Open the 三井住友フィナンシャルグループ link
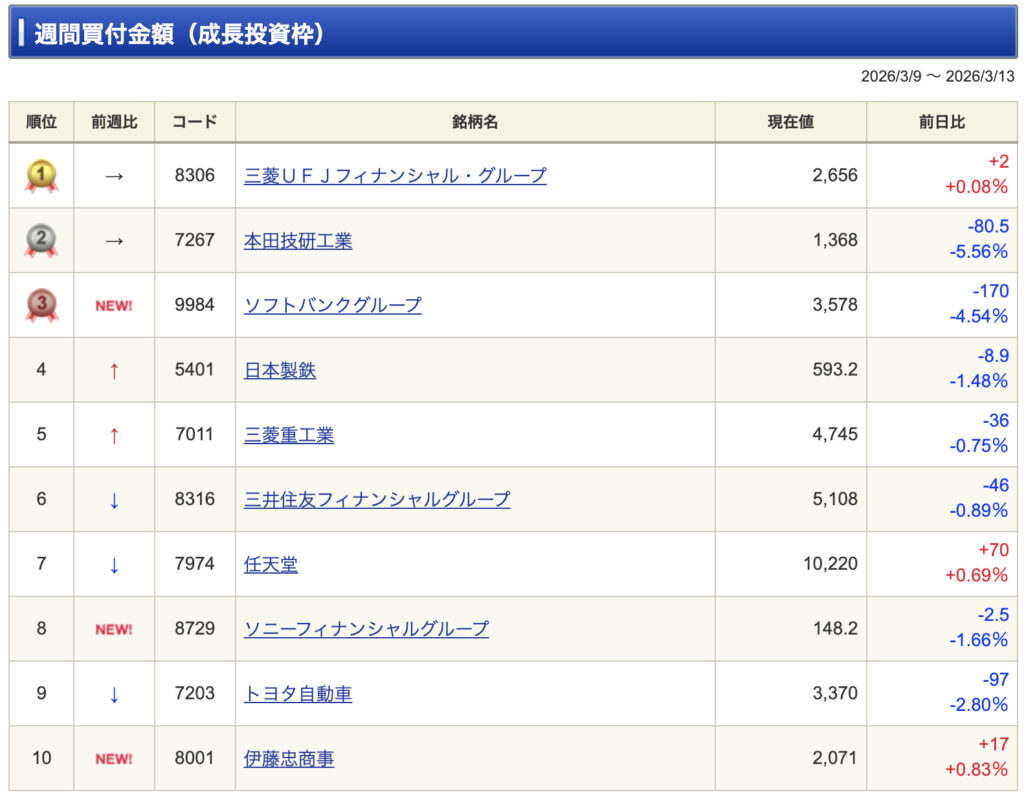 point(377,499)
